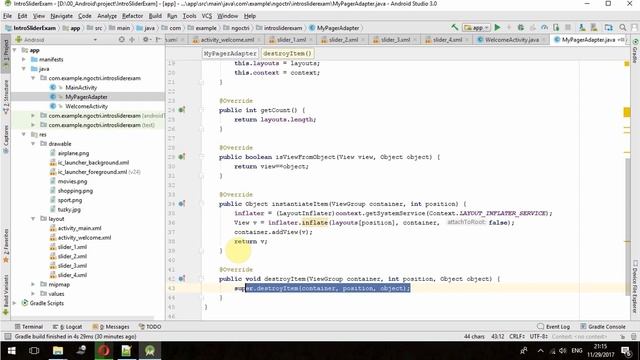The width and height of the screenshot is (640, 360).
Task: Click the Make Project hammer icon
Action: pyautogui.click(x=454, y=27)
